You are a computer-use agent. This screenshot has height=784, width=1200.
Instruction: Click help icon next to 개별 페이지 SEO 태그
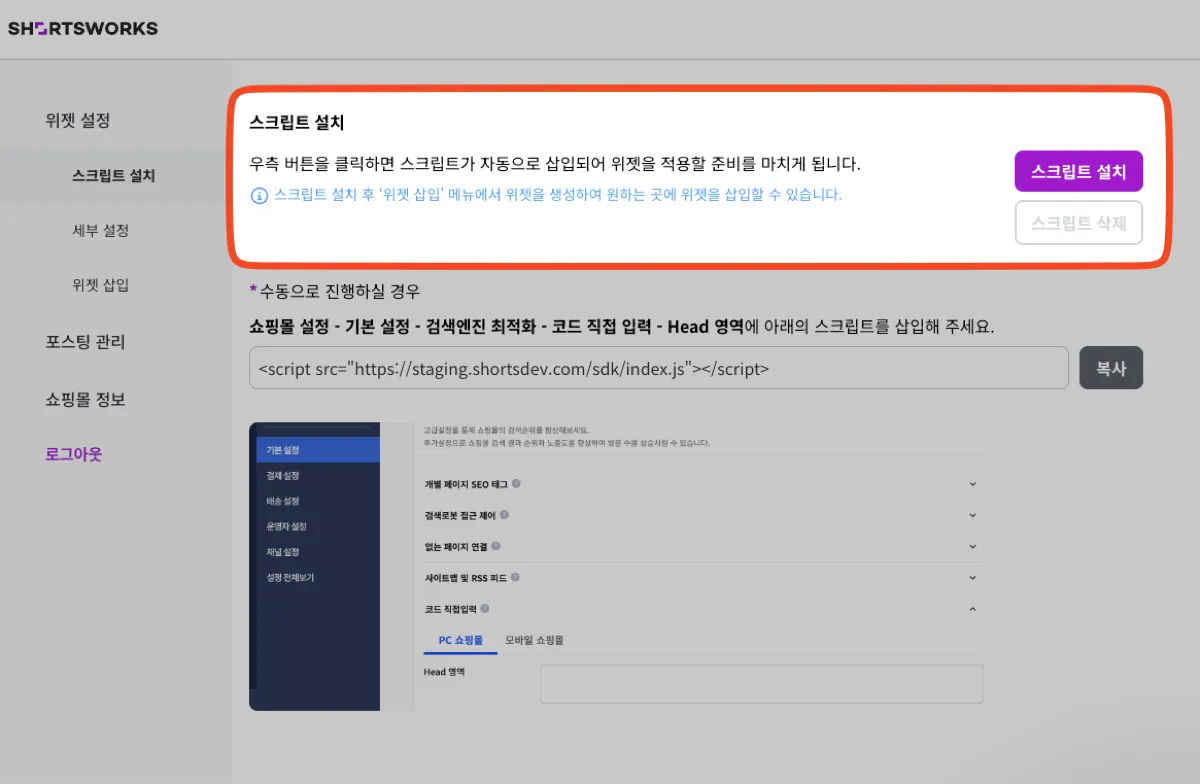516,484
